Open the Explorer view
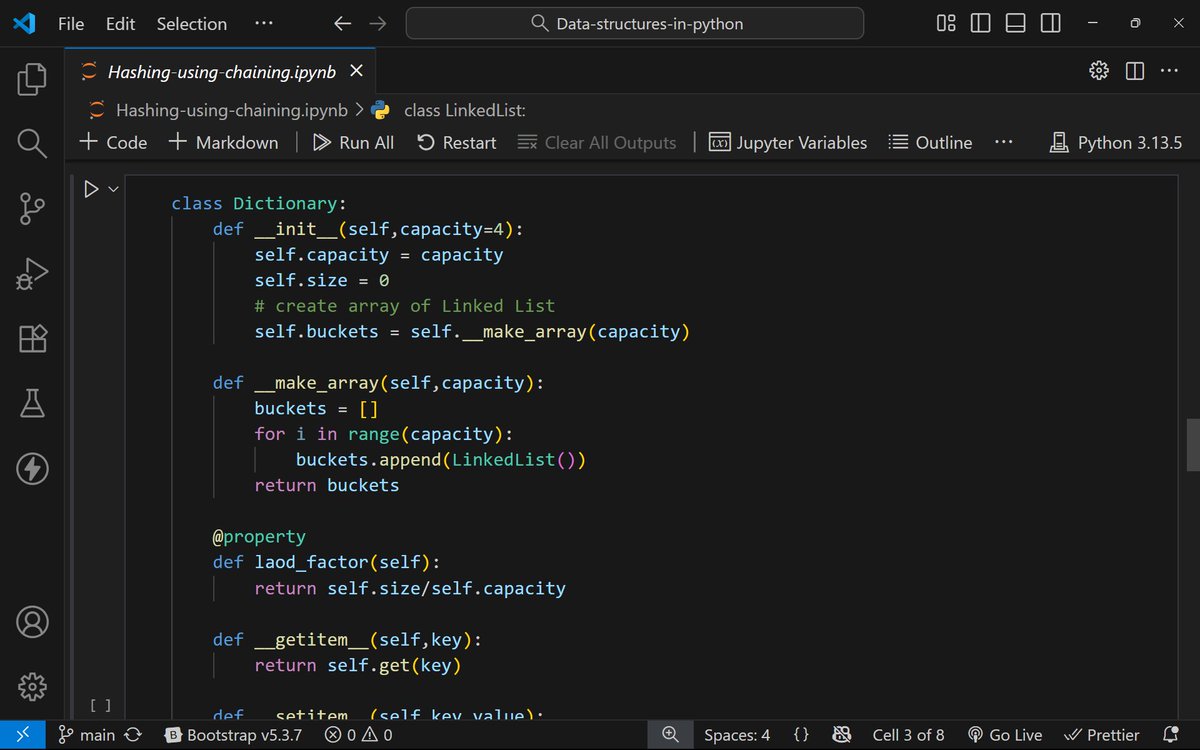The width and height of the screenshot is (1200, 750). pyautogui.click(x=31, y=78)
